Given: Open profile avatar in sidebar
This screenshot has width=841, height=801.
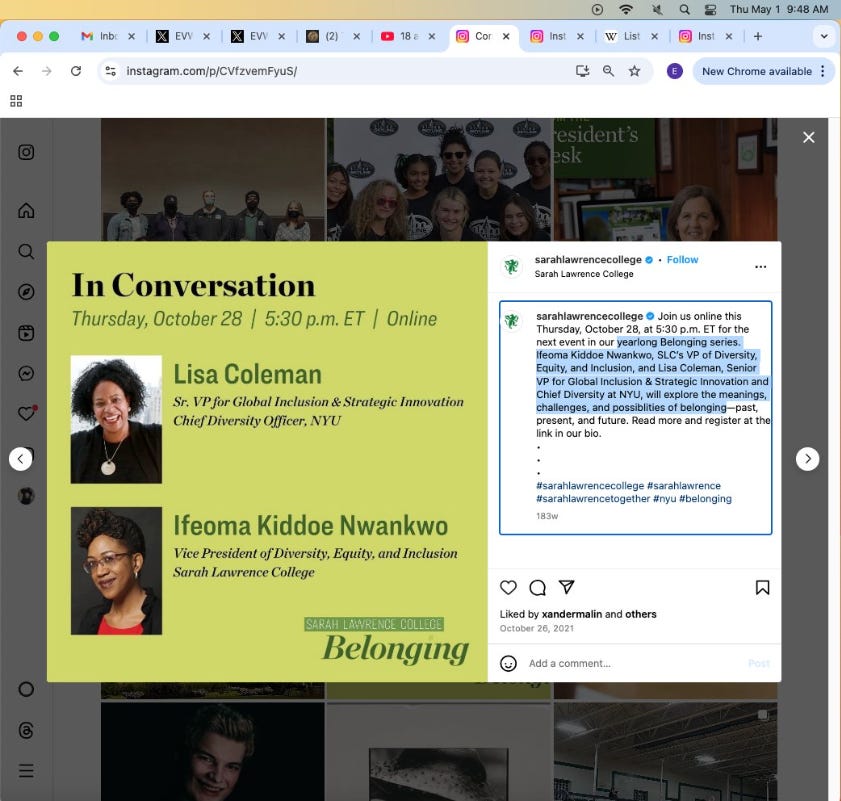Looking at the screenshot, I should (x=26, y=496).
